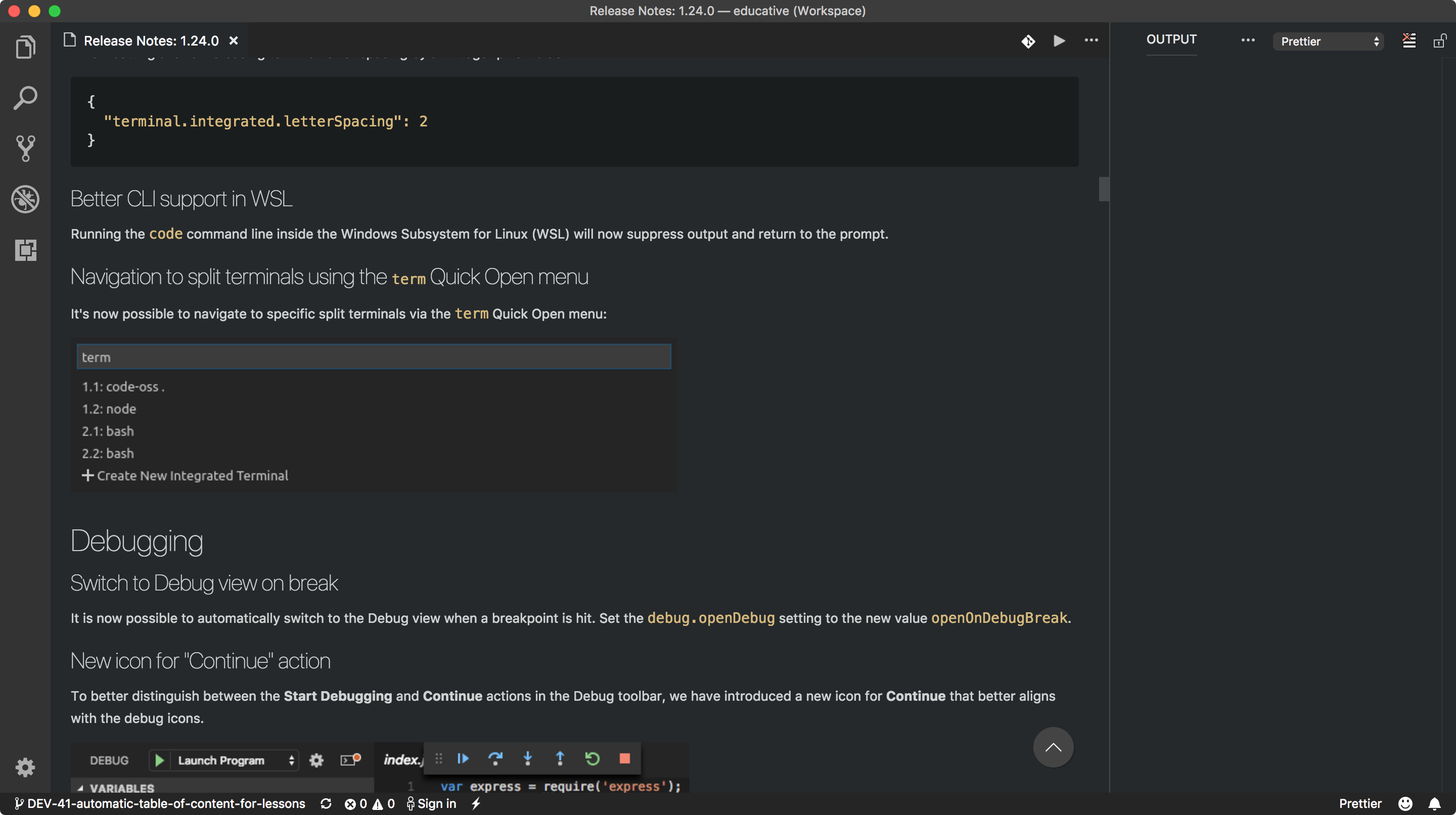Open the Extensions view

[25, 249]
